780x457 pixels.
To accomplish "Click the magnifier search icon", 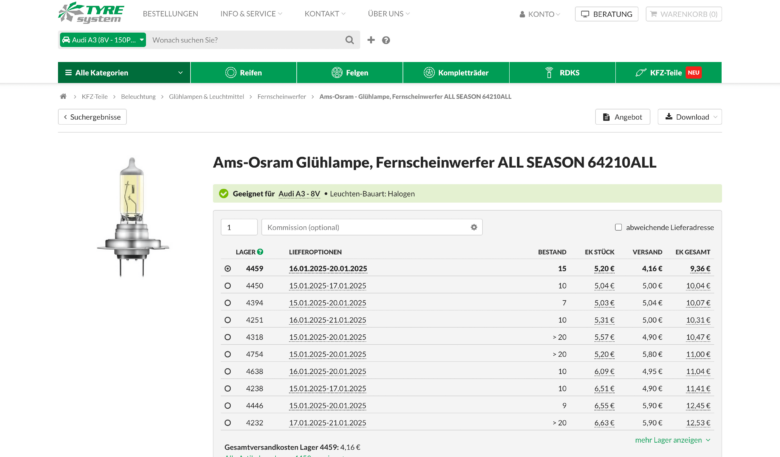I will coord(349,40).
